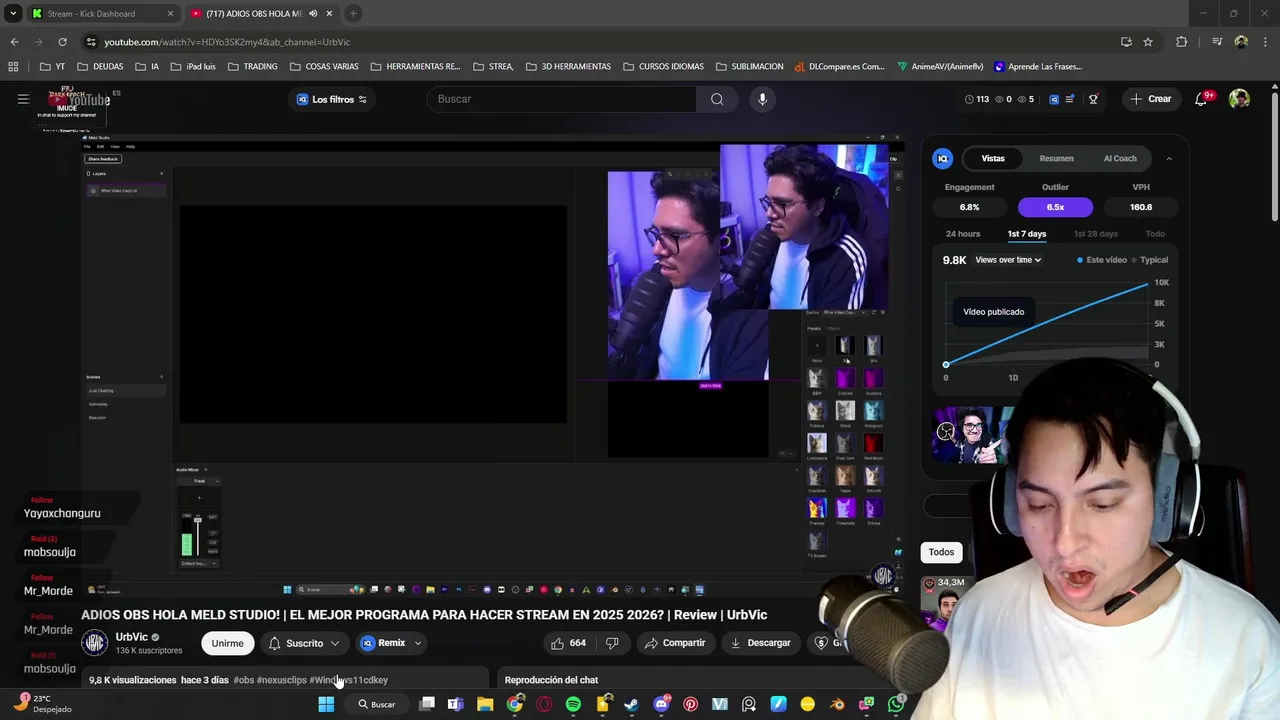Open the weather widget showing 23°C
The width and height of the screenshot is (1280, 720).
[x=43, y=704]
